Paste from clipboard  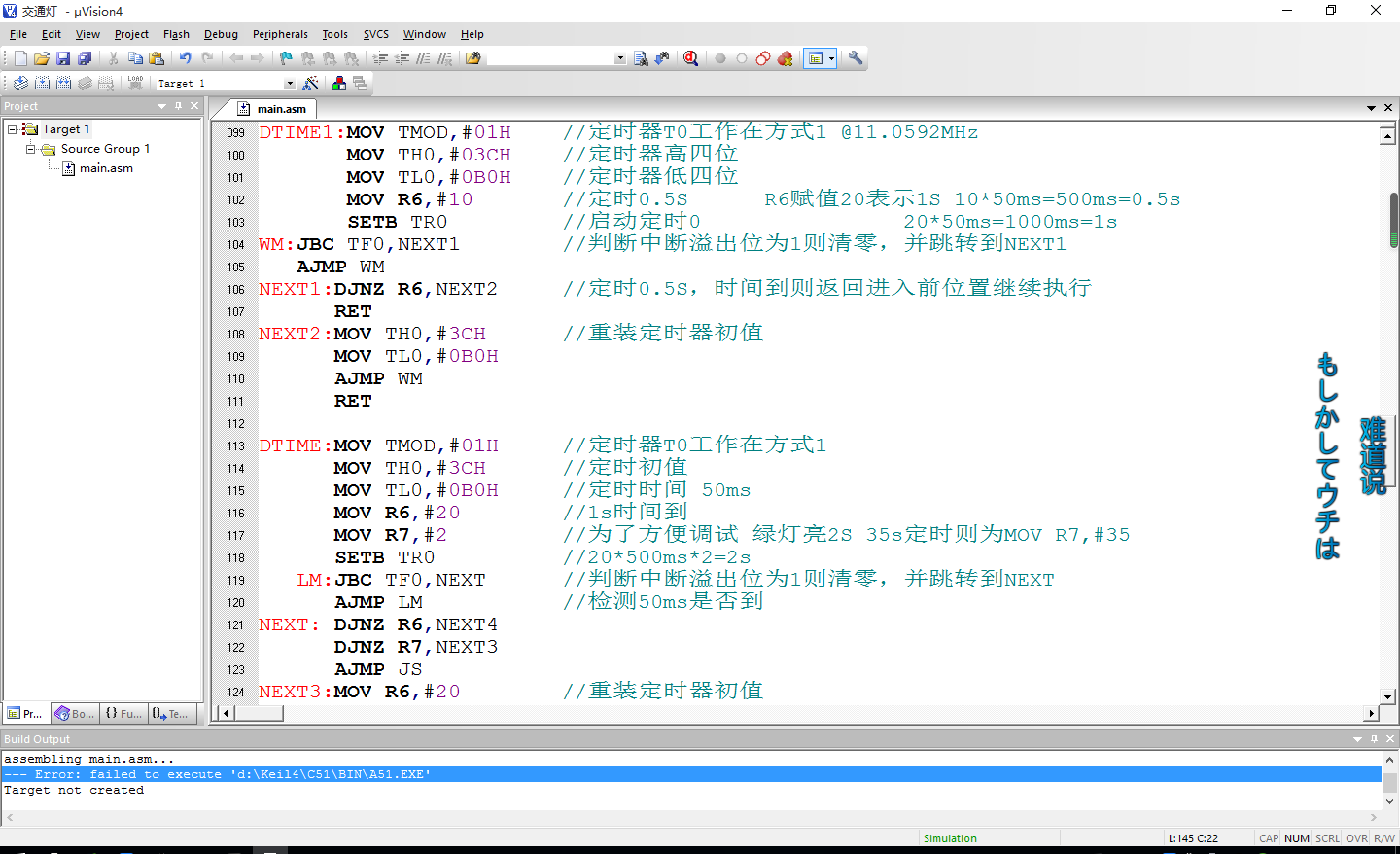coord(157,58)
